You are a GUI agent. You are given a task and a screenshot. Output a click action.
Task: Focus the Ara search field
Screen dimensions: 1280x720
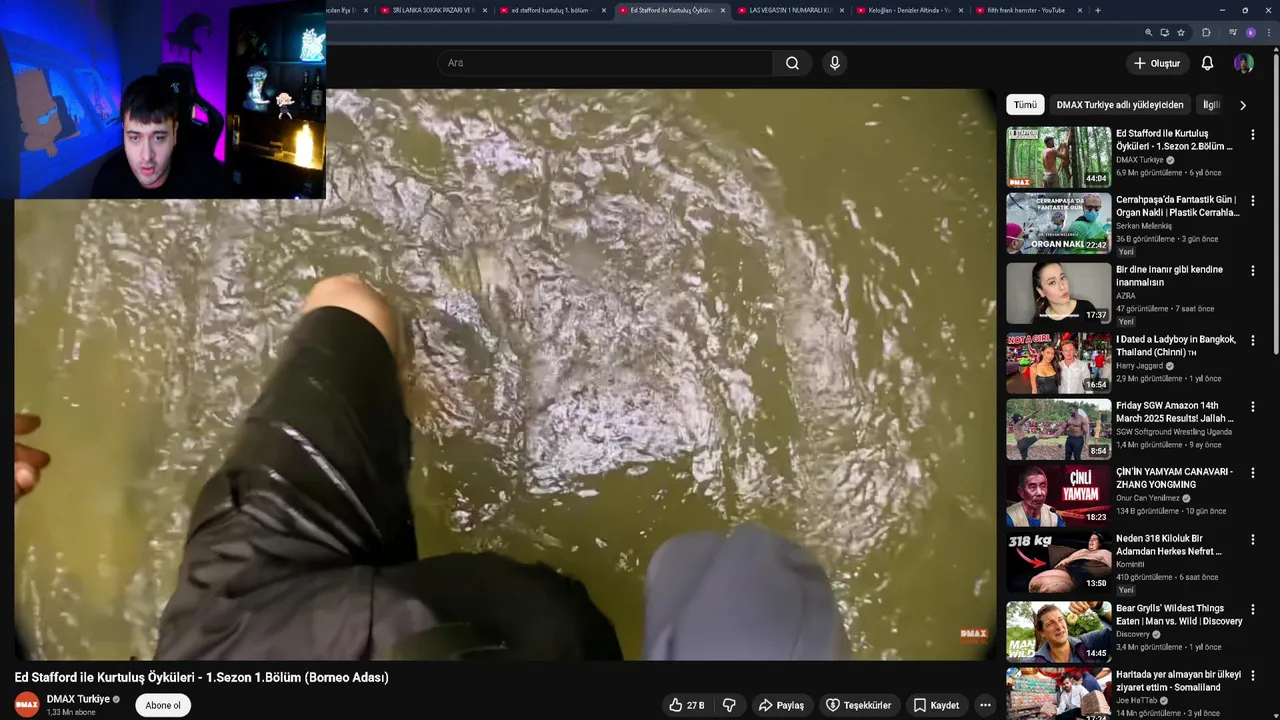click(x=605, y=63)
